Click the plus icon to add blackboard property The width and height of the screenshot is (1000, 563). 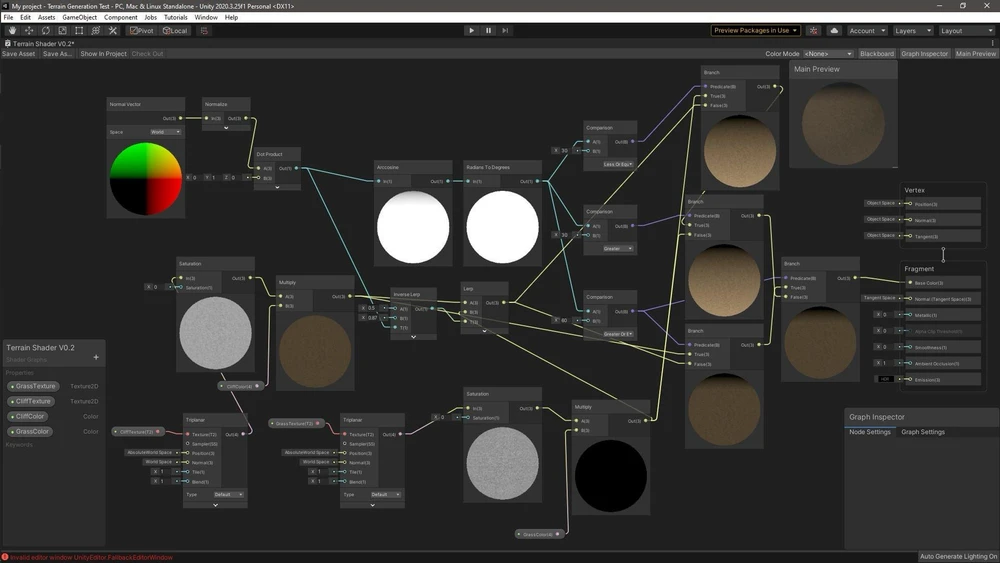click(x=96, y=357)
